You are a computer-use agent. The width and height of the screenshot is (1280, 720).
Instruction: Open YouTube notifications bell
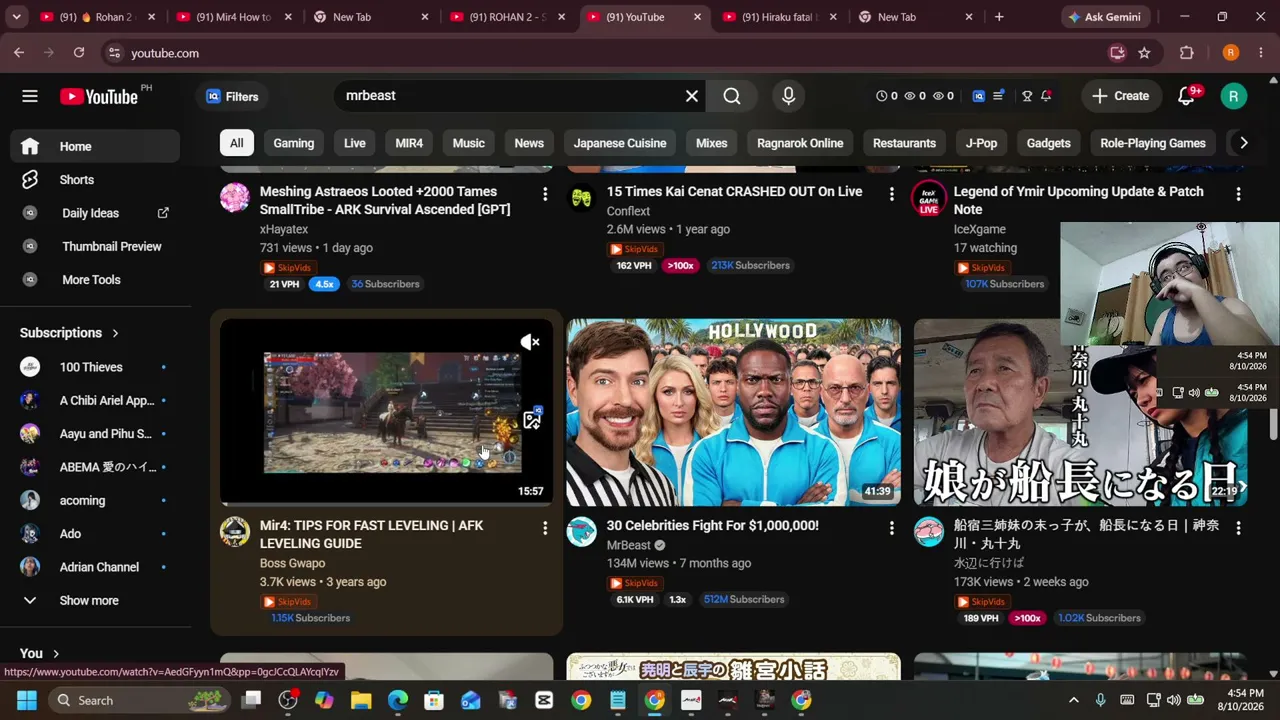1187,96
